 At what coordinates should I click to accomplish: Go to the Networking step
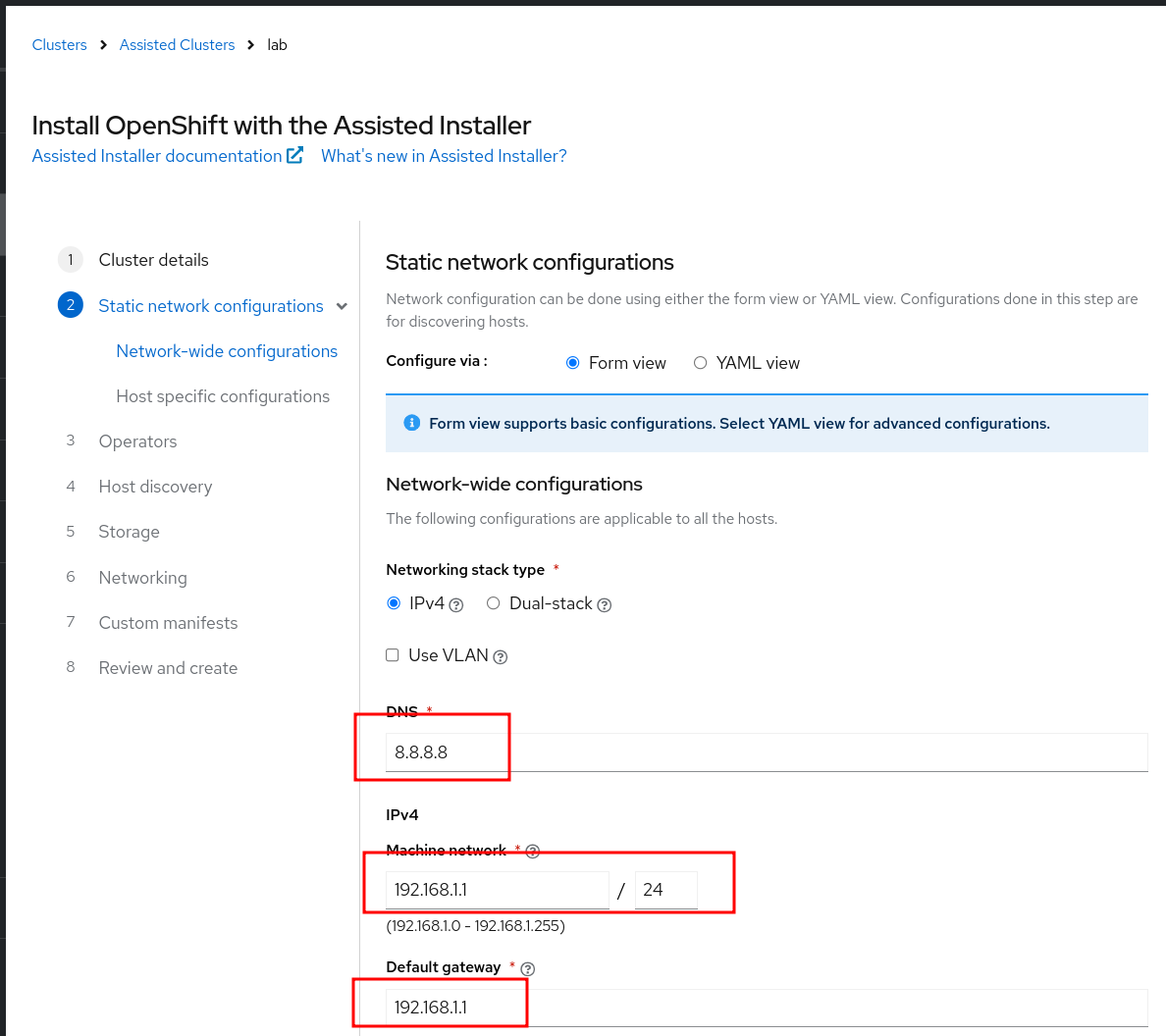tap(142, 578)
